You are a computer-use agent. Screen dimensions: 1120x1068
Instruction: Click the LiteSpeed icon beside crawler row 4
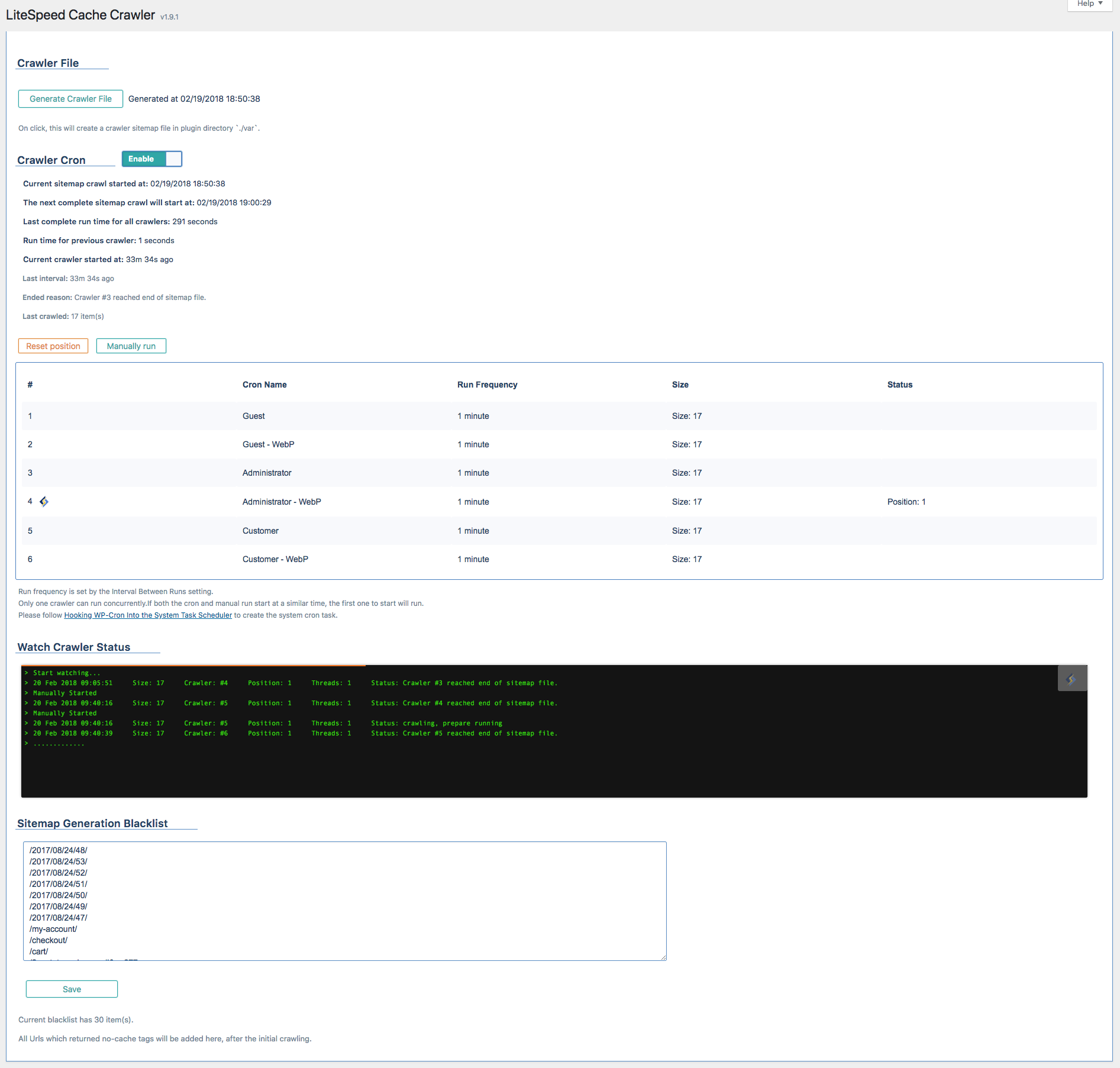tap(44, 502)
